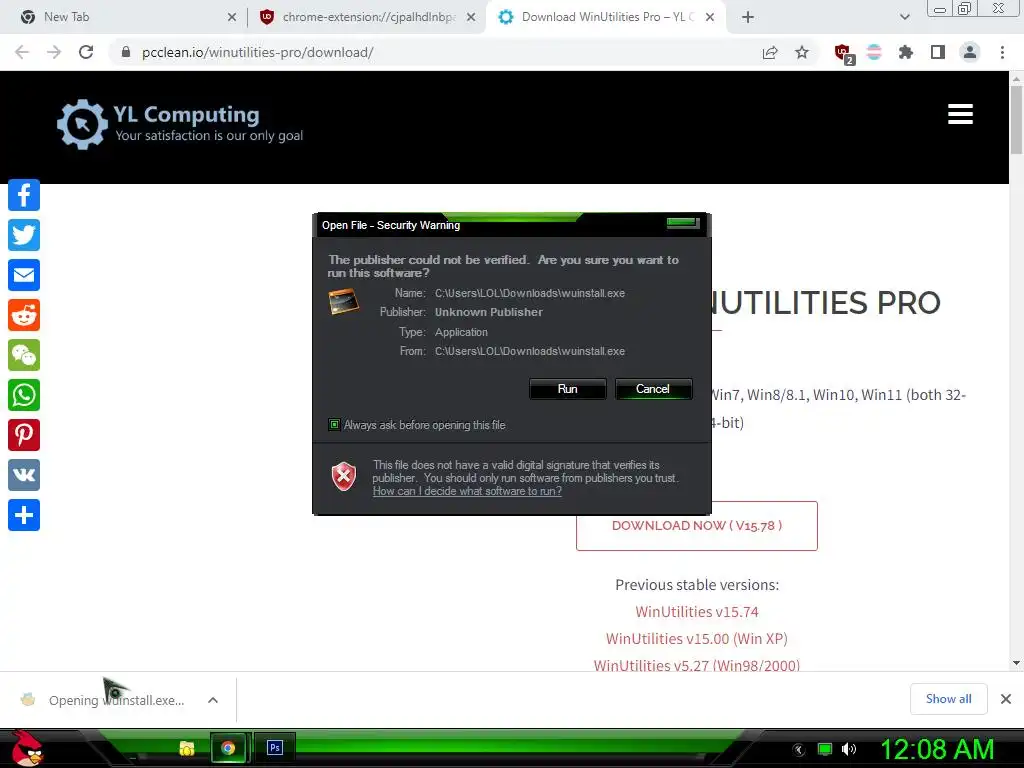The image size is (1024, 768).
Task: Open the Chrome profile avatar
Action: (970, 52)
